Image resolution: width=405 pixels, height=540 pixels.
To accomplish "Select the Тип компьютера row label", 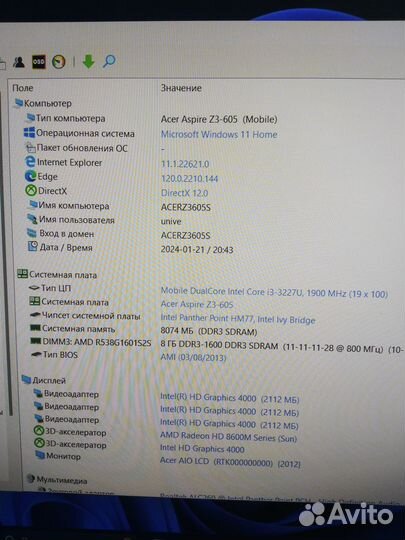I will click(71, 118).
